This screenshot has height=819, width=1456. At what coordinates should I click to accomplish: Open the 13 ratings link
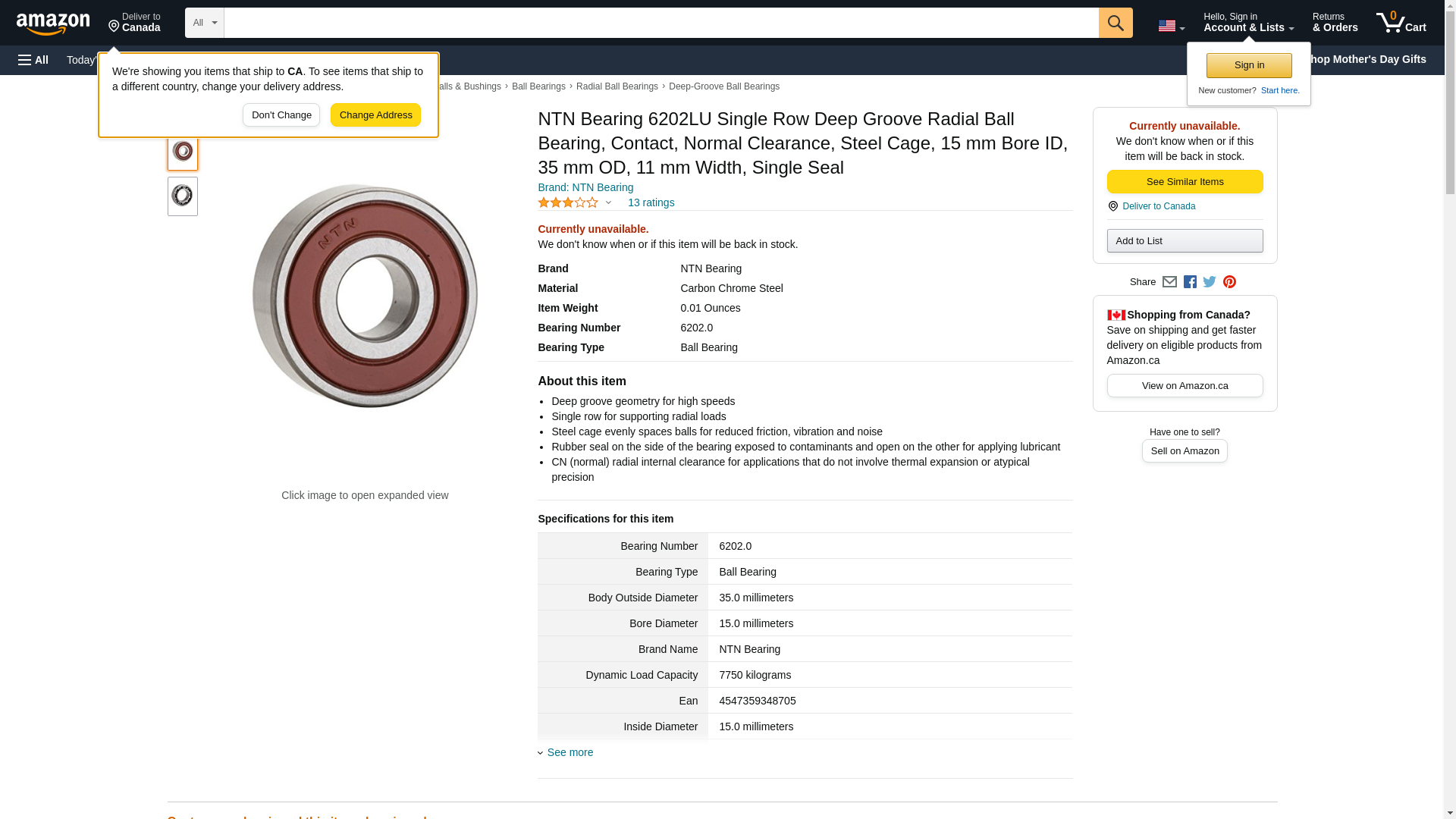[x=651, y=202]
